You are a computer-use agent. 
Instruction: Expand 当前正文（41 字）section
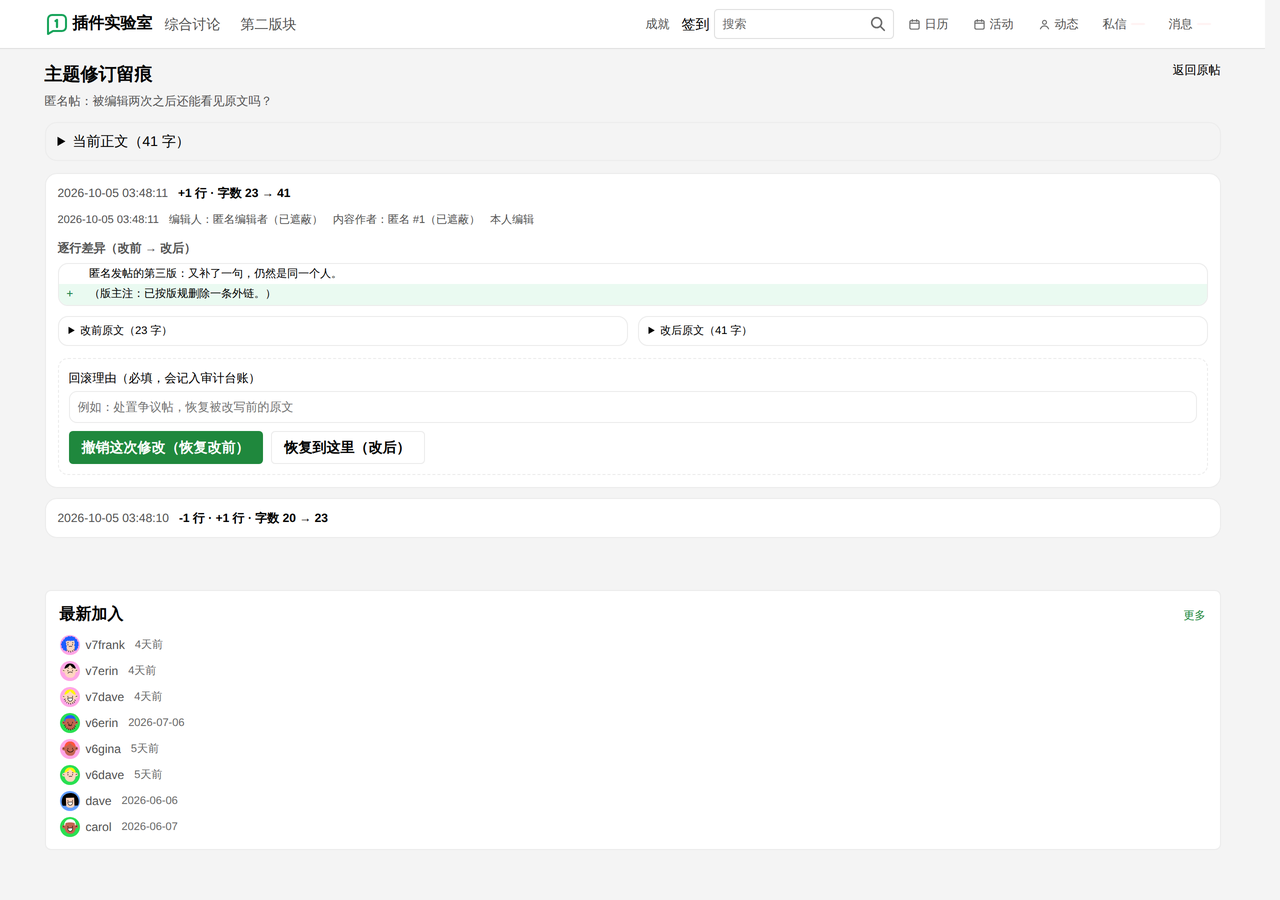[633, 142]
